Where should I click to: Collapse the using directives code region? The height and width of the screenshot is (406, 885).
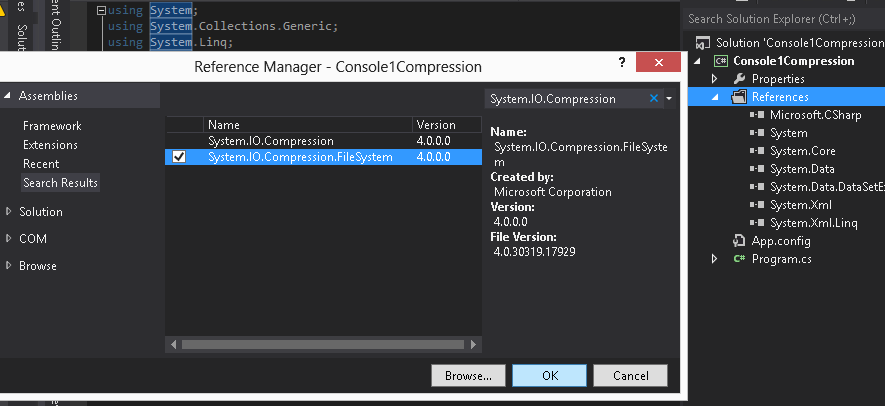(x=101, y=10)
